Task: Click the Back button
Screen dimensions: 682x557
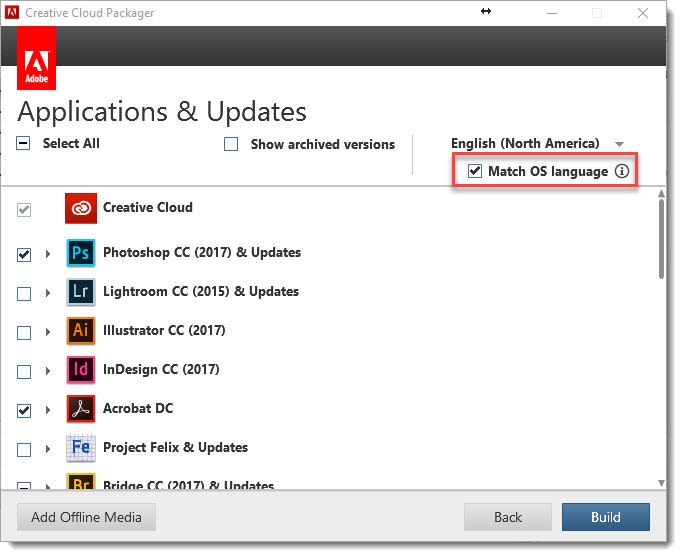Action: pos(508,517)
